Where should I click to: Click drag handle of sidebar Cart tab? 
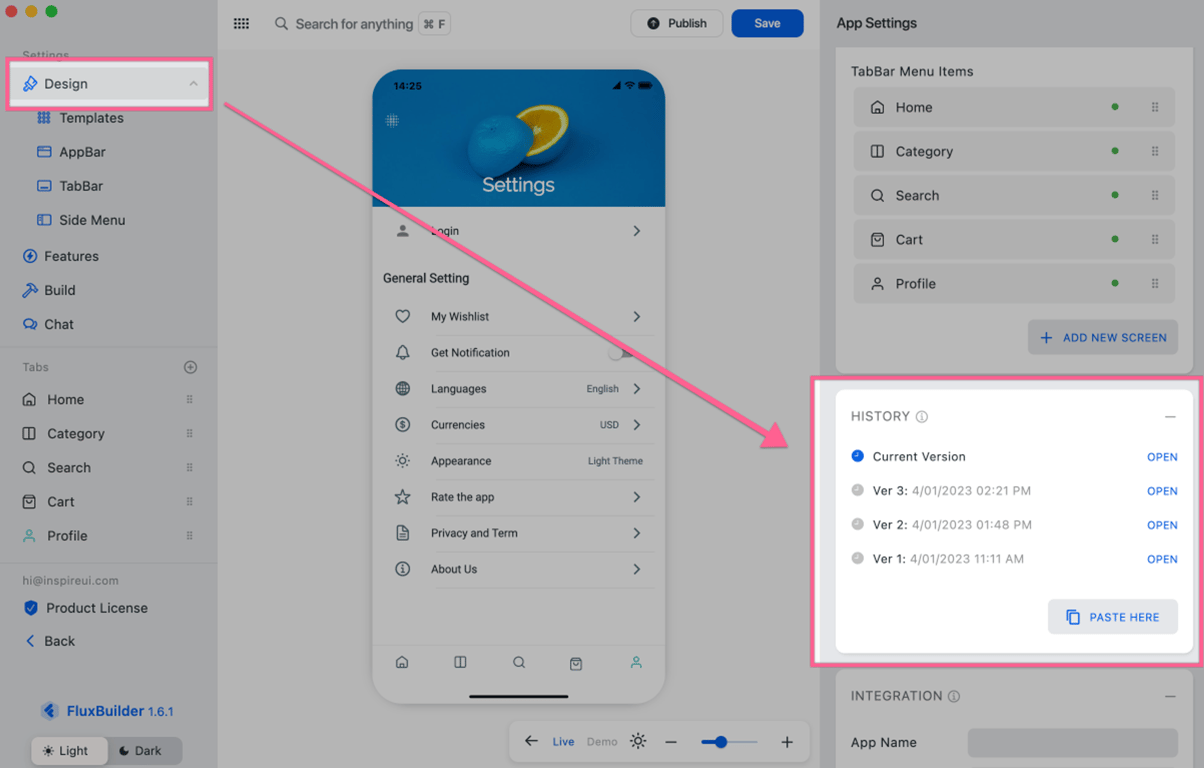point(189,501)
